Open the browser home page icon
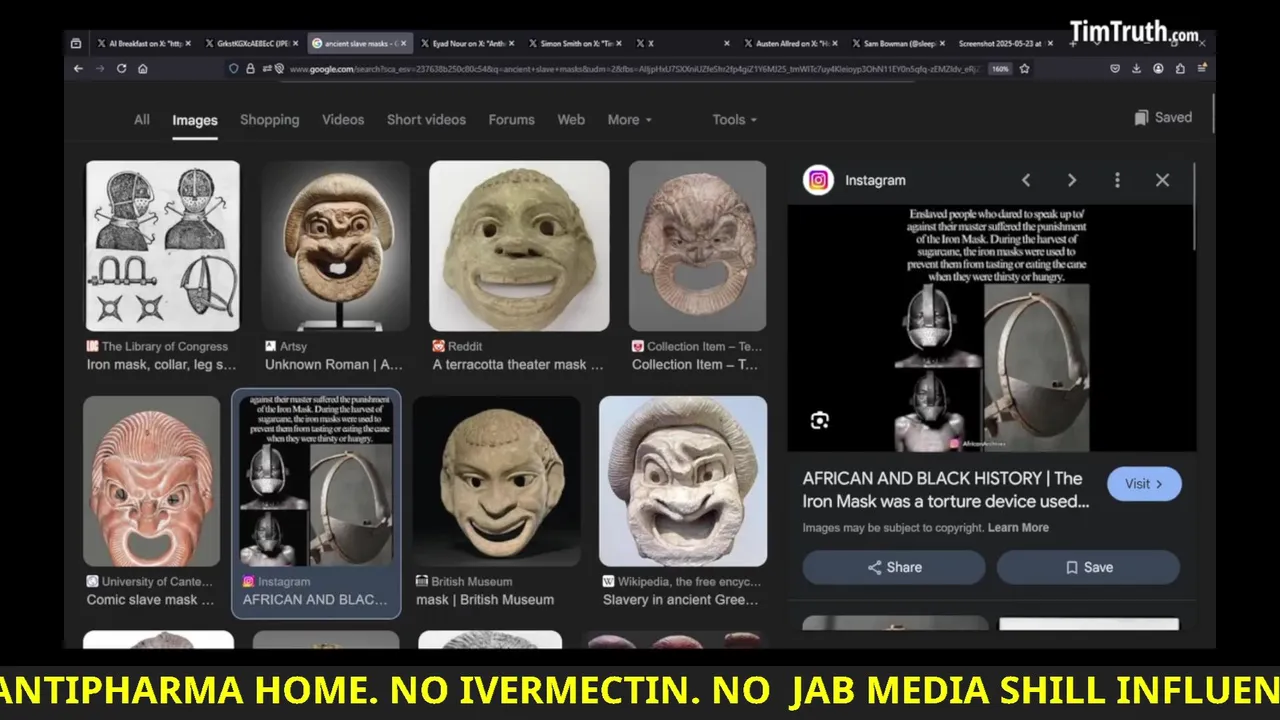The height and width of the screenshot is (720, 1280). coord(143,69)
